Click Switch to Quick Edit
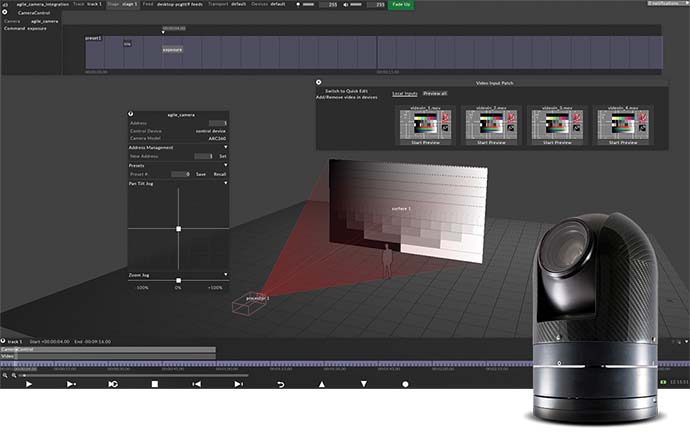This screenshot has height=439, width=690. pos(346,91)
